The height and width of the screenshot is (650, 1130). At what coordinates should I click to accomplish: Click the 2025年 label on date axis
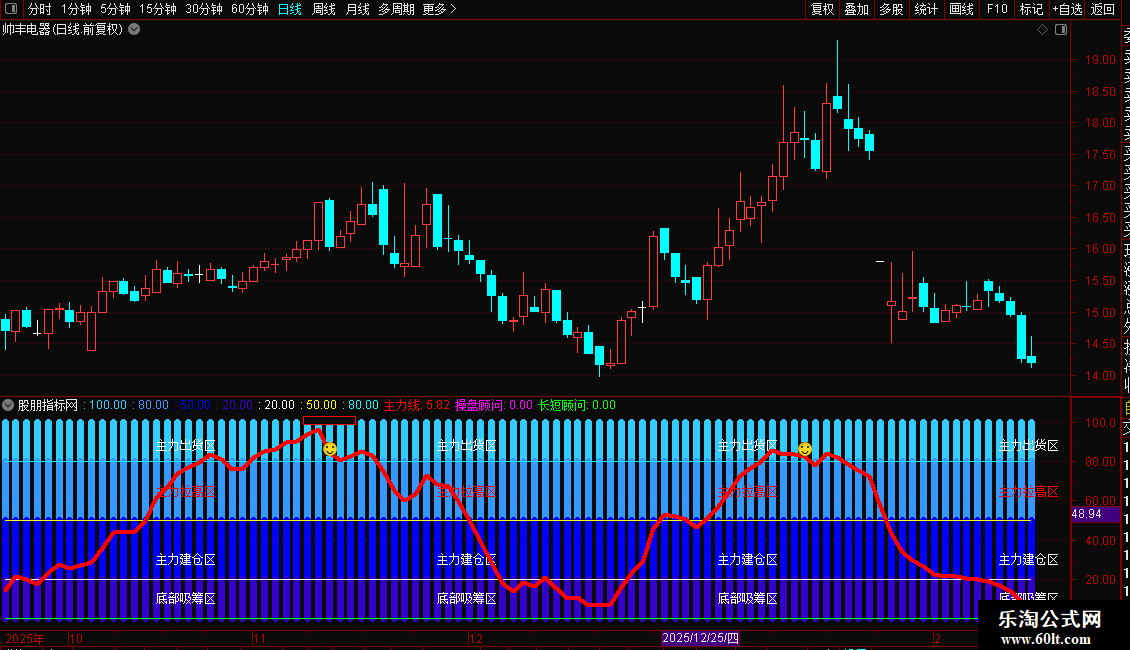pyautogui.click(x=25, y=638)
